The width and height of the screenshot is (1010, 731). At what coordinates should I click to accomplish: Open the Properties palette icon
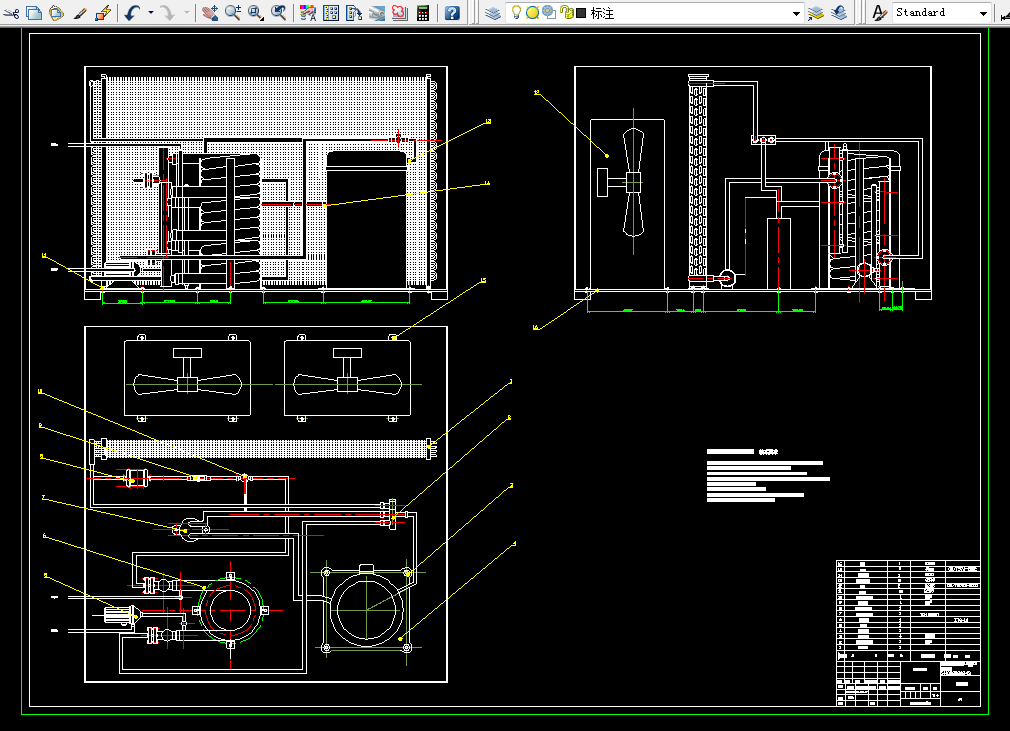308,12
